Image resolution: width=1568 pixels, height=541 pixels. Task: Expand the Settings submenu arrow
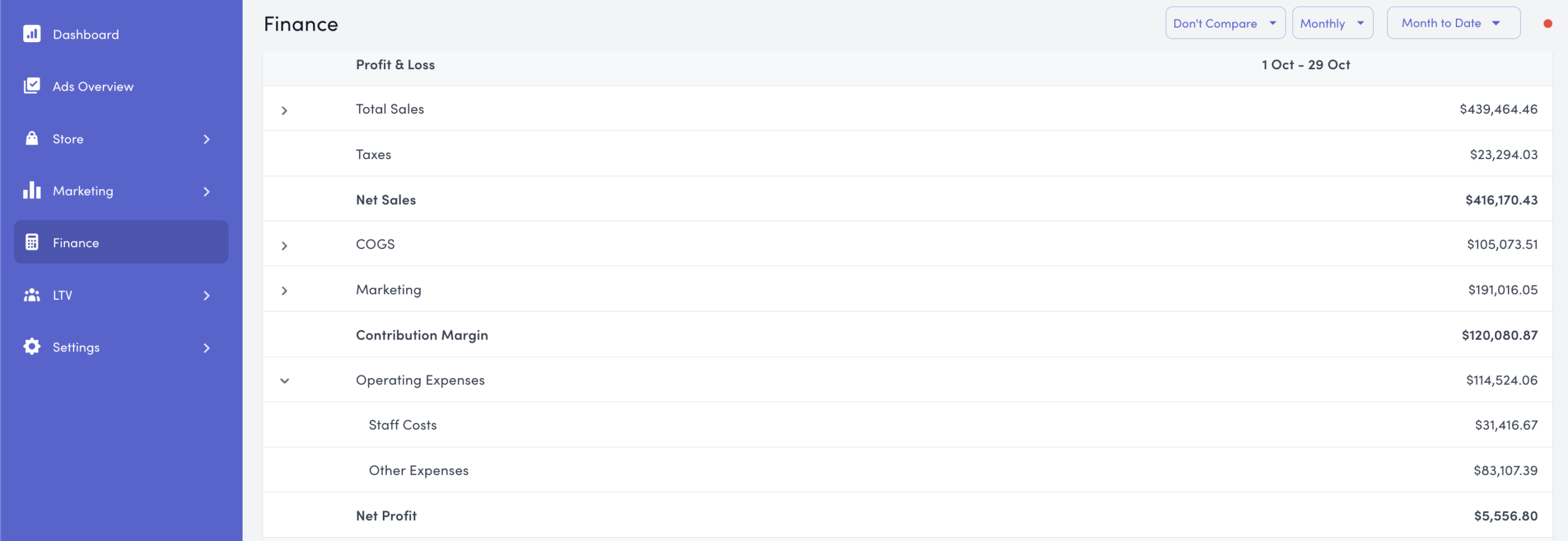coord(206,348)
